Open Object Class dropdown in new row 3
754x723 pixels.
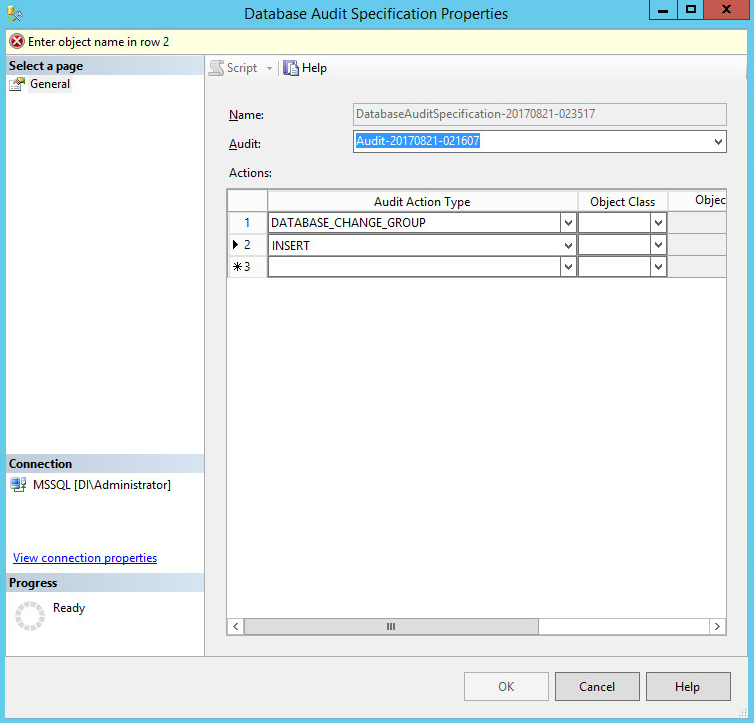pos(658,267)
